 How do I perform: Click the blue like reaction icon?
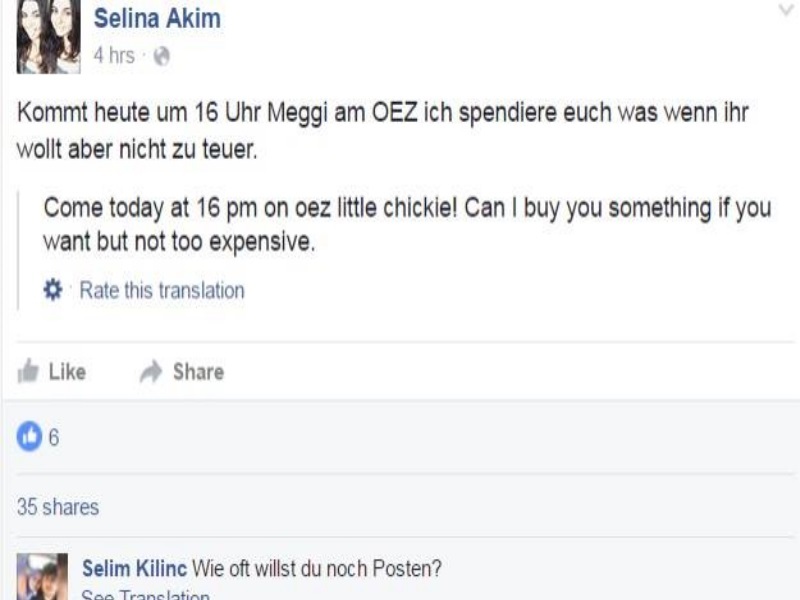tap(30, 436)
